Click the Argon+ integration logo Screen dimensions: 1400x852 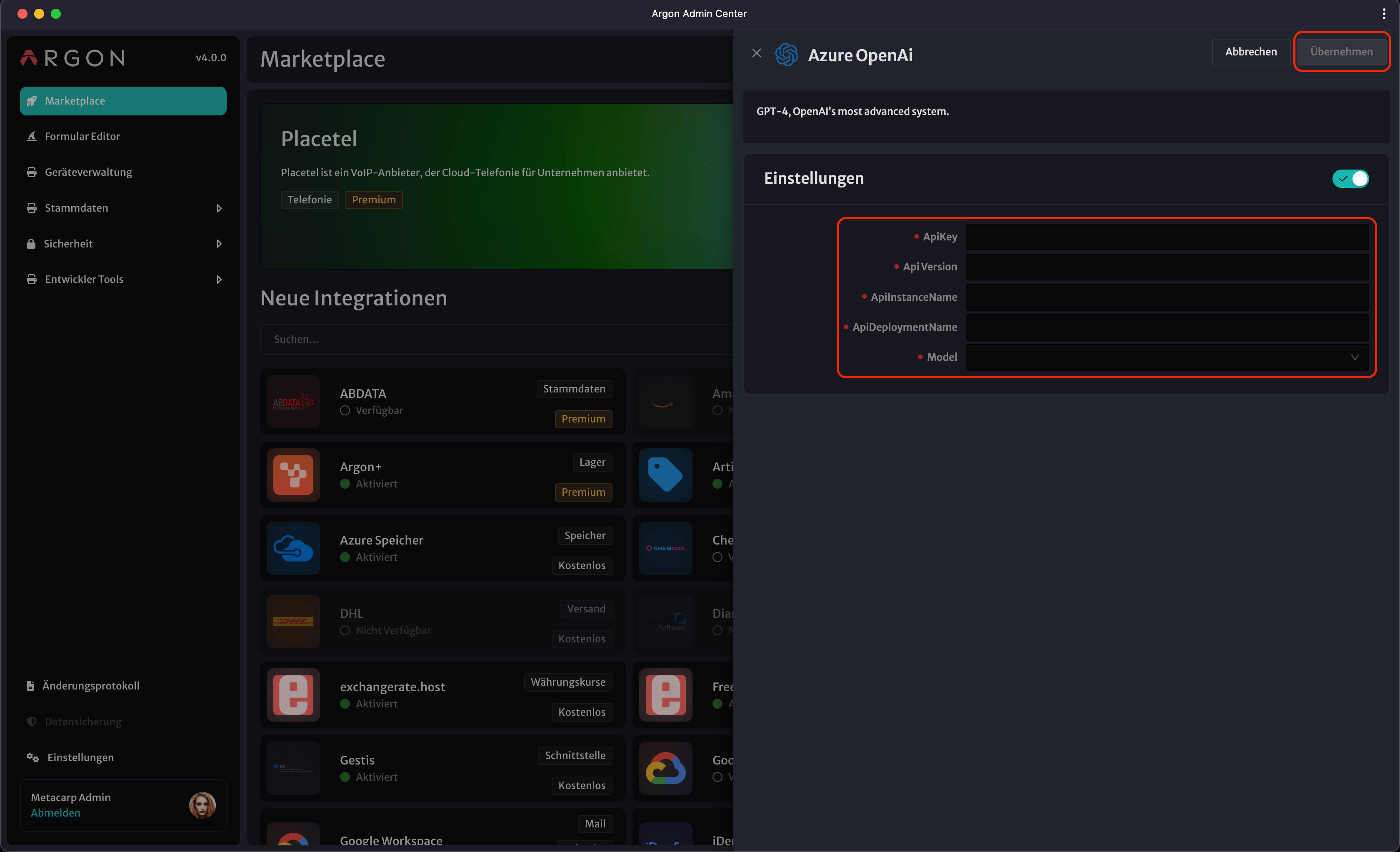pos(293,475)
